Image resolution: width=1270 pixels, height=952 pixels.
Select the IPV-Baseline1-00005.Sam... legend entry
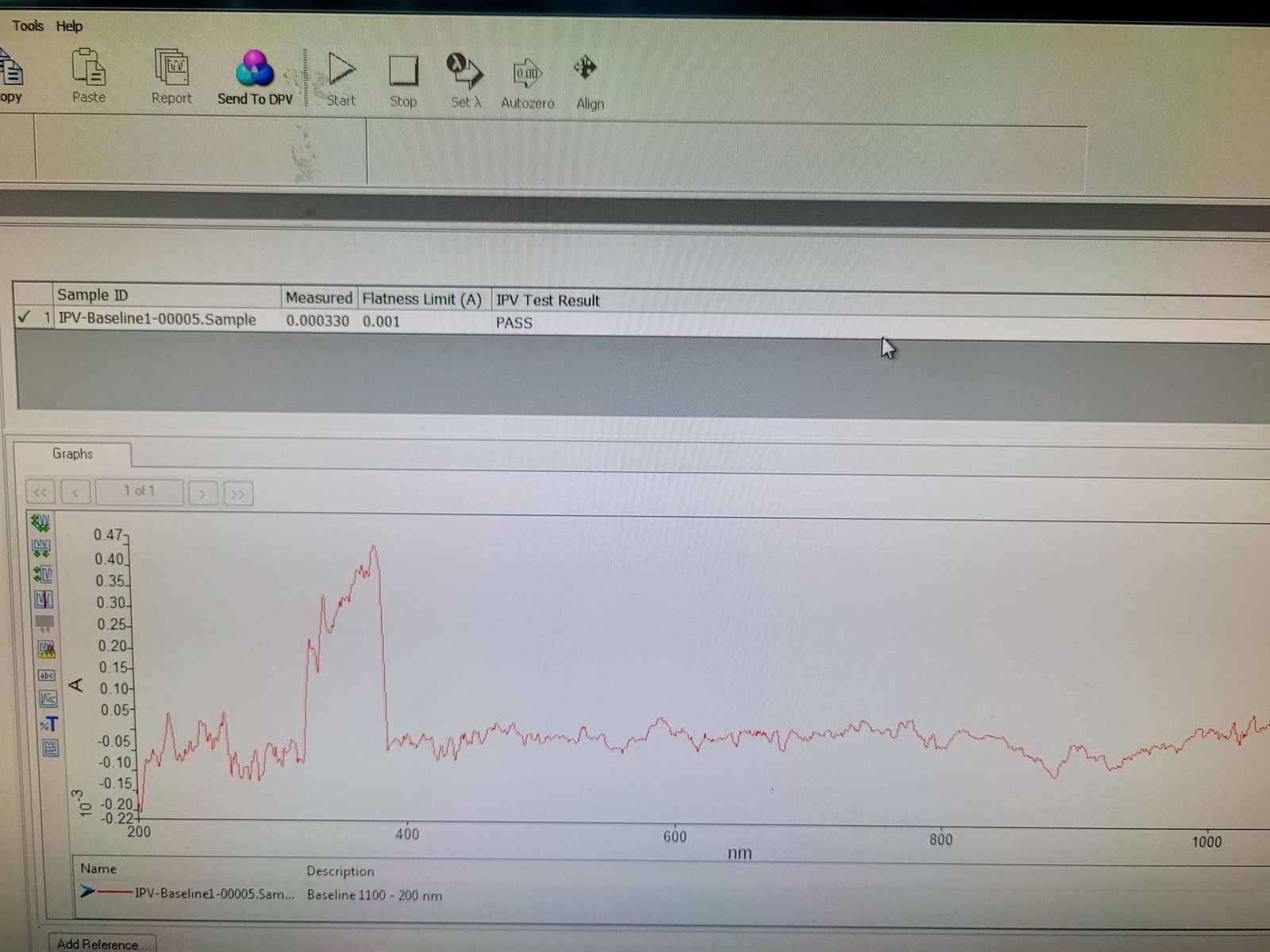coord(214,893)
